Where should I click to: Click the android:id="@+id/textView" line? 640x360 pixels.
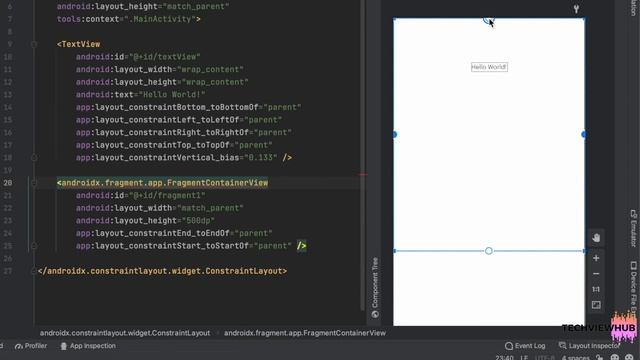[138, 57]
